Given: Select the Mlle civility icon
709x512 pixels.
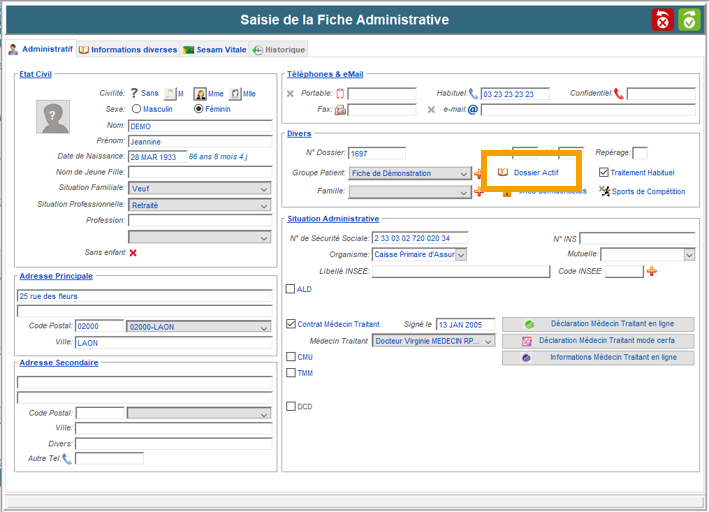Looking at the screenshot, I should coord(235,94).
